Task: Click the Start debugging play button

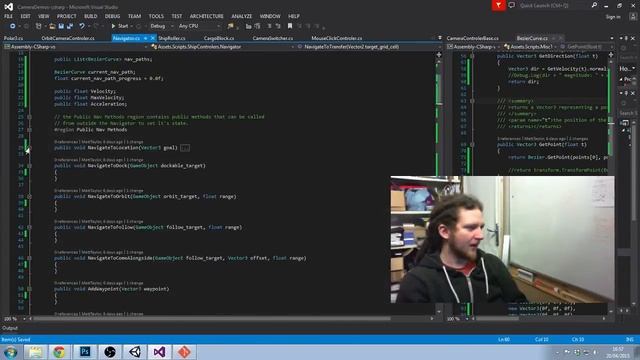Action: point(120,26)
